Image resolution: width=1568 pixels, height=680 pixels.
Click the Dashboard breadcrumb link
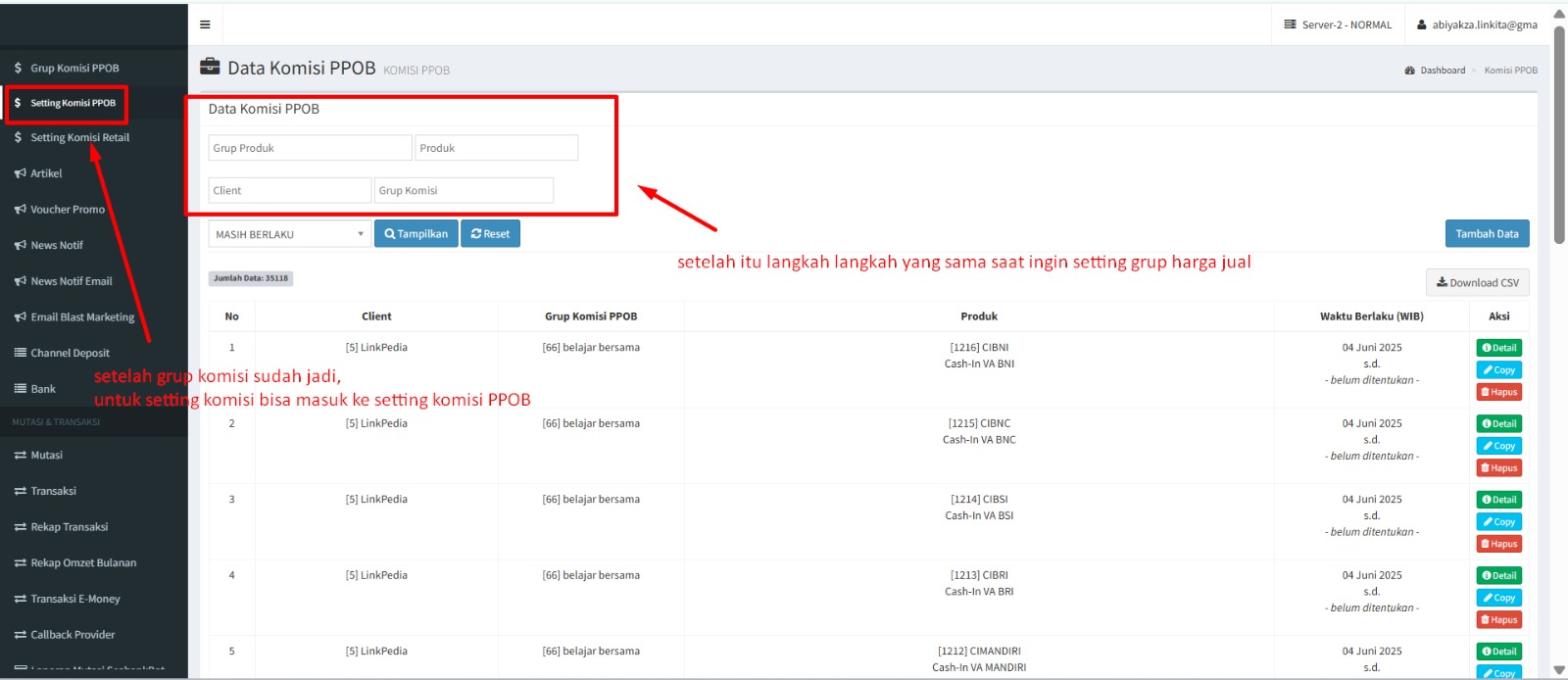(1443, 71)
